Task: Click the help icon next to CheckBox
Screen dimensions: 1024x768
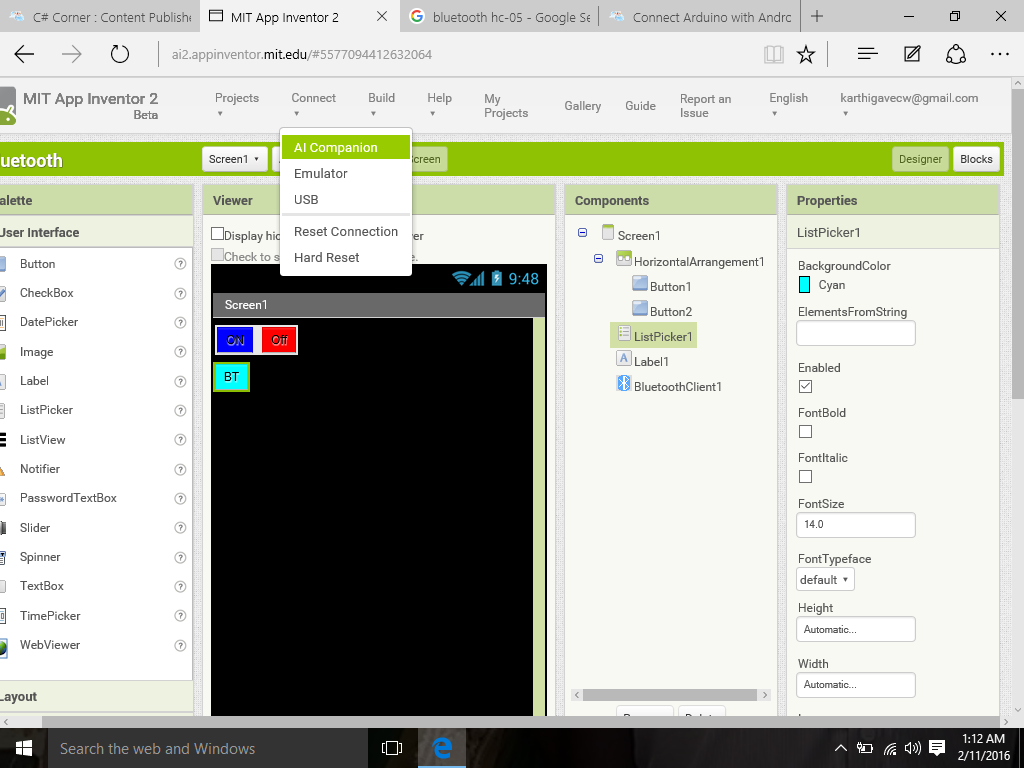Action: click(x=180, y=293)
